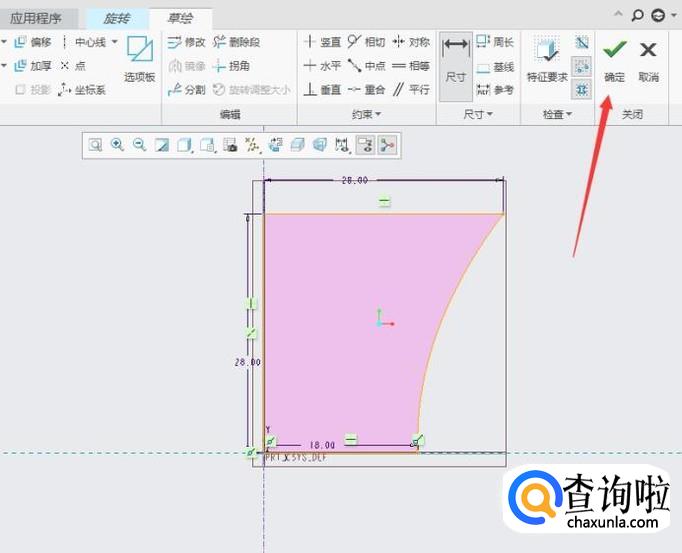Switch to the 旋转 tab
Image resolution: width=682 pixels, height=553 pixels.
116,19
